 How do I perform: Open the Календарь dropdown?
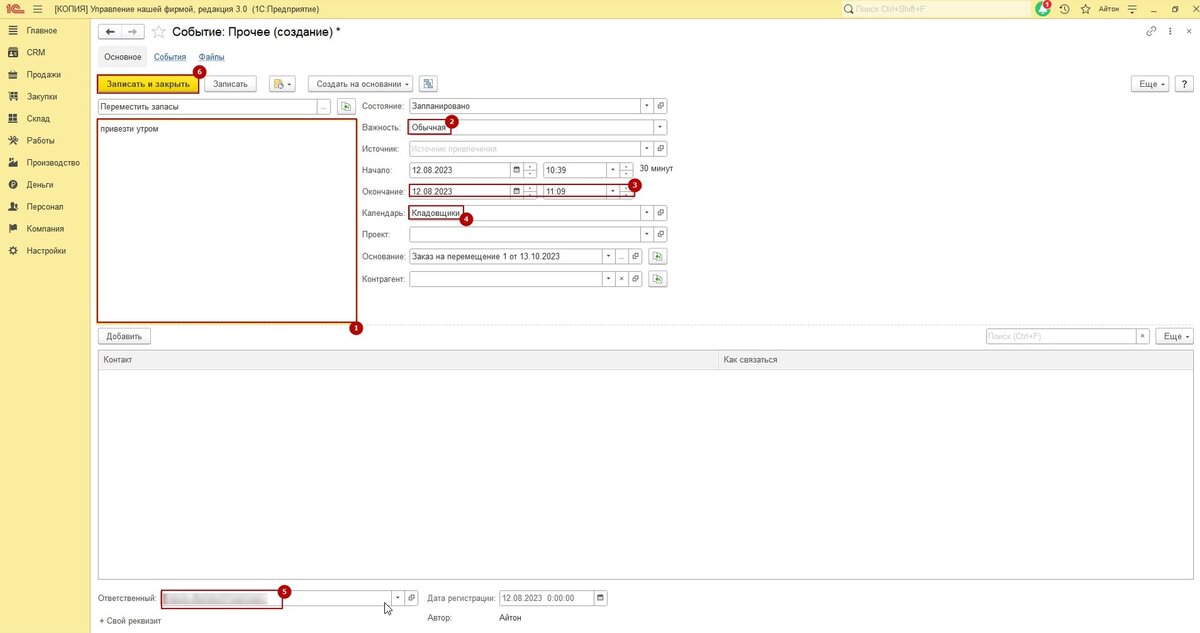pyautogui.click(x=646, y=213)
